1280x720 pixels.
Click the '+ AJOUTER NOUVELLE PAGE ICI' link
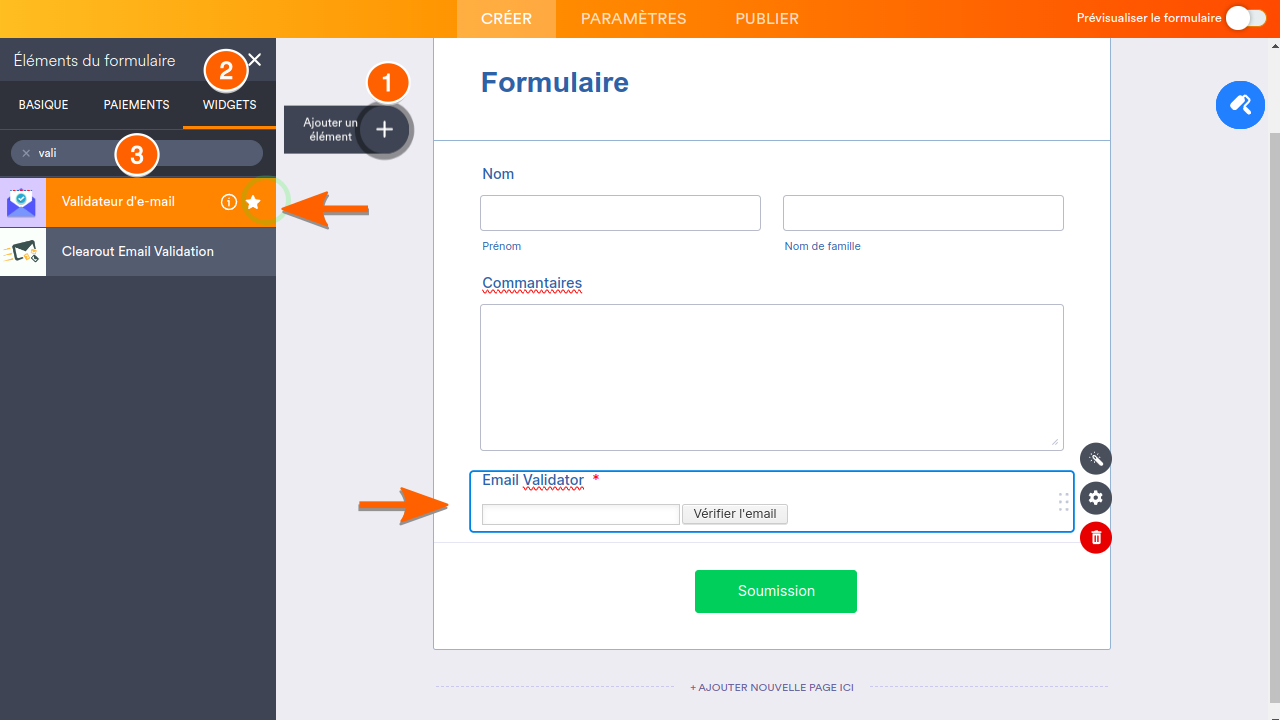click(771, 687)
